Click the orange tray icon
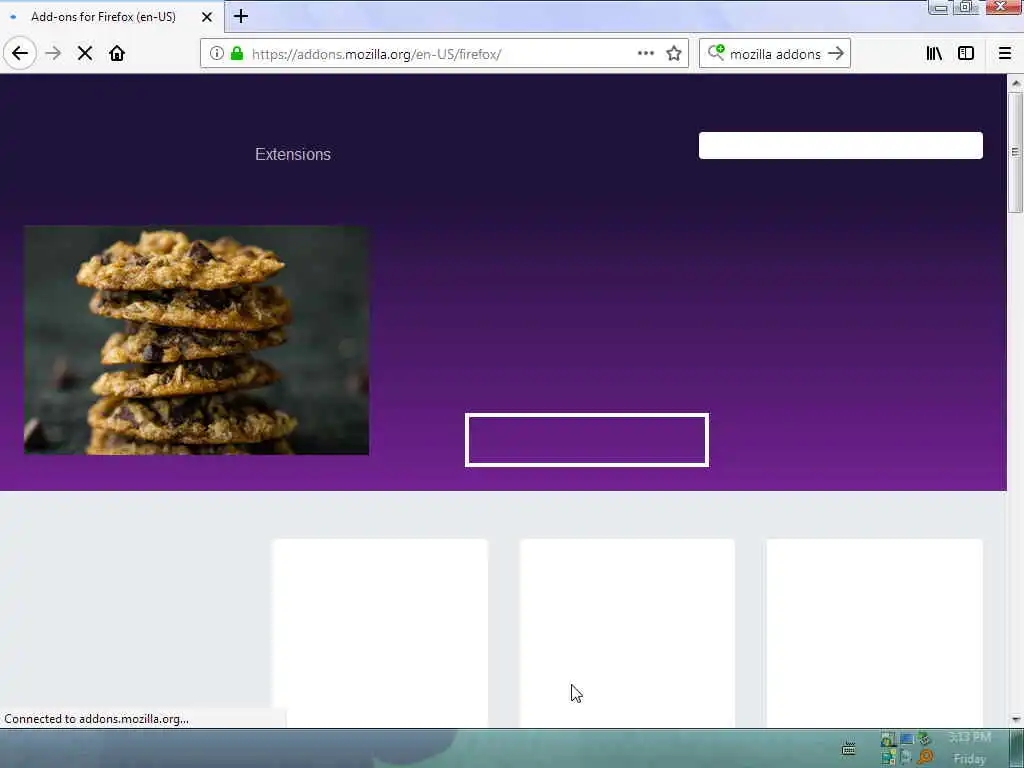Viewport: 1024px width, 768px height. [x=925, y=757]
